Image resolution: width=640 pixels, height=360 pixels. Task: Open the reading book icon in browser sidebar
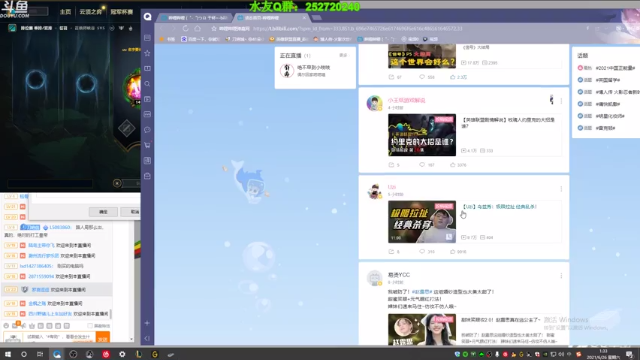tap(147, 68)
